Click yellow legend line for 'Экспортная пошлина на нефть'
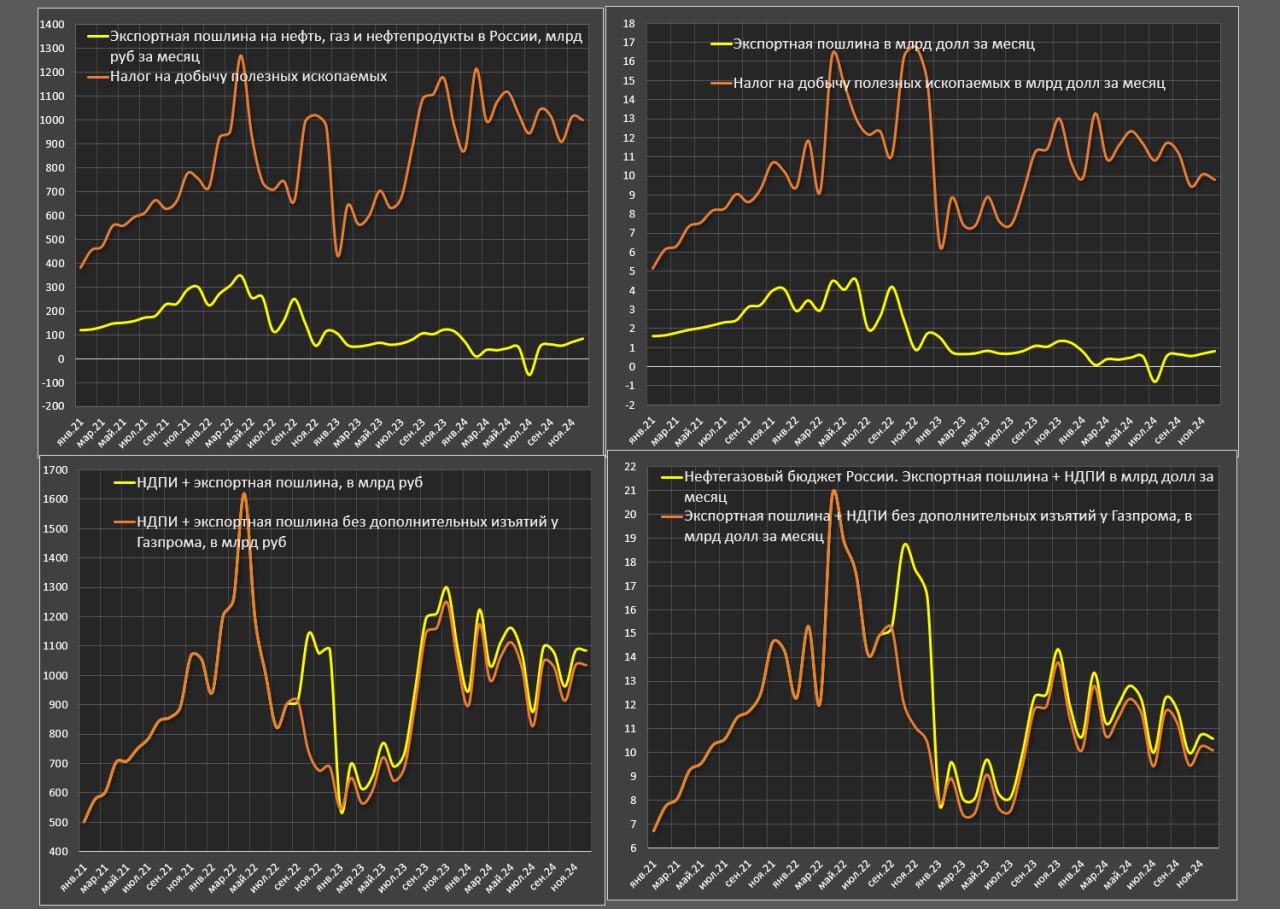 pos(97,36)
